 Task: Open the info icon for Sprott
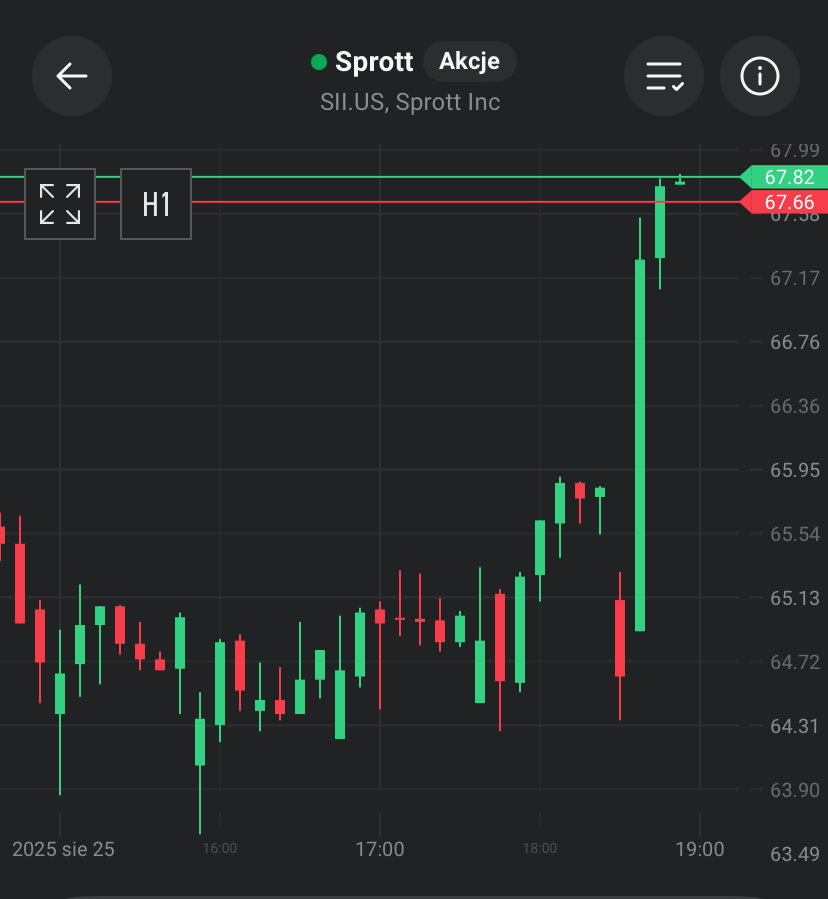tap(760, 76)
